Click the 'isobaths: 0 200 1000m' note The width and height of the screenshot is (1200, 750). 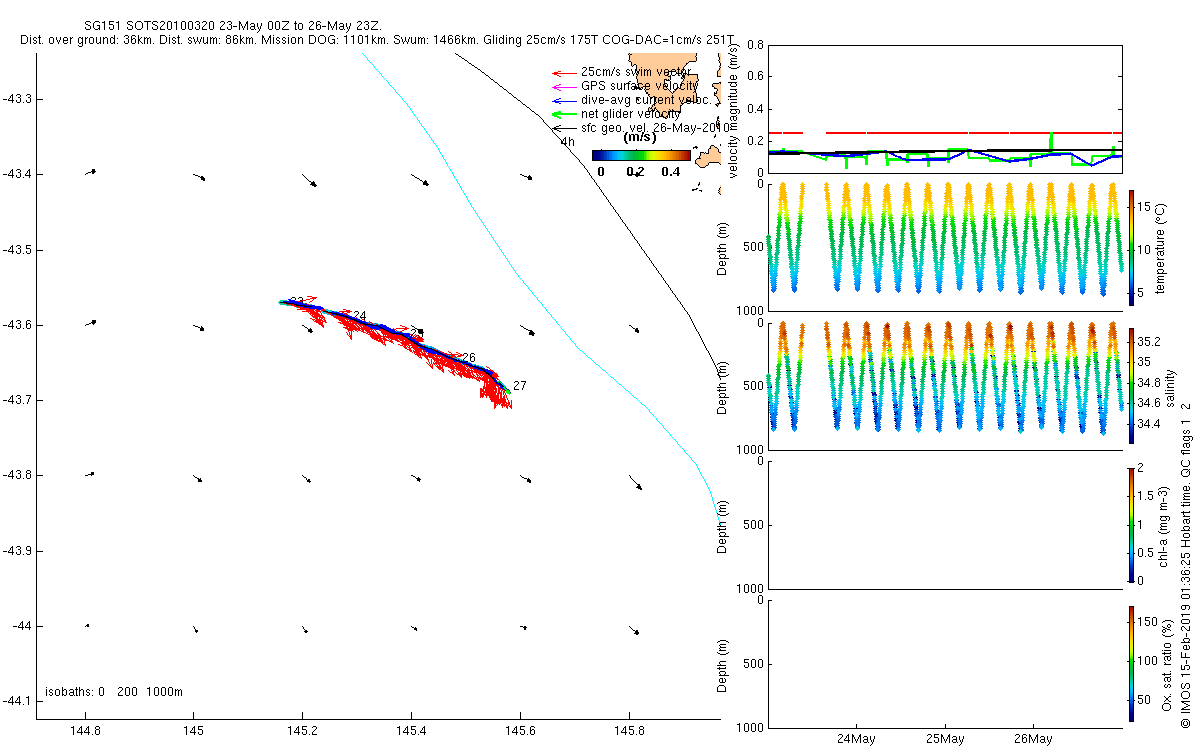pyautogui.click(x=114, y=692)
